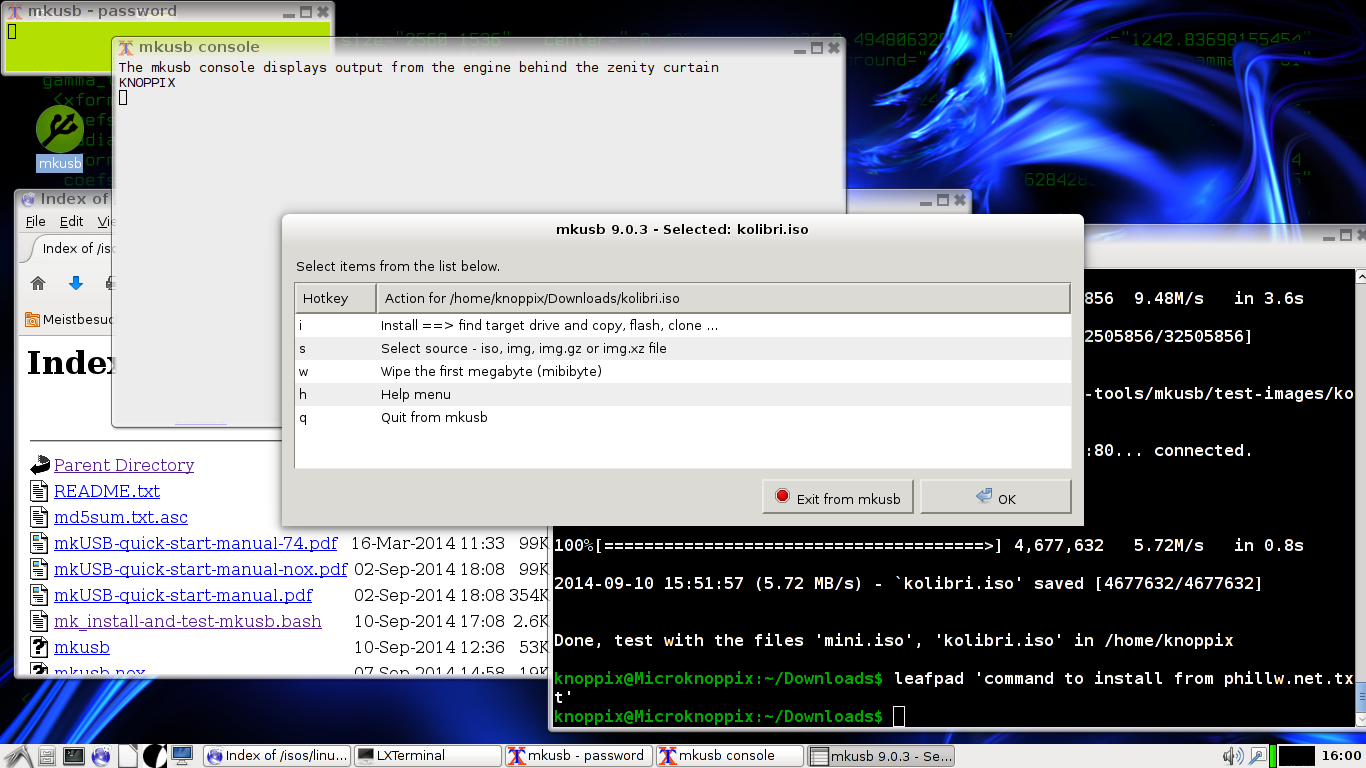1366x768 pixels.
Task: Click the file icon beside md5sum.txt.asc
Action: pos(39,517)
